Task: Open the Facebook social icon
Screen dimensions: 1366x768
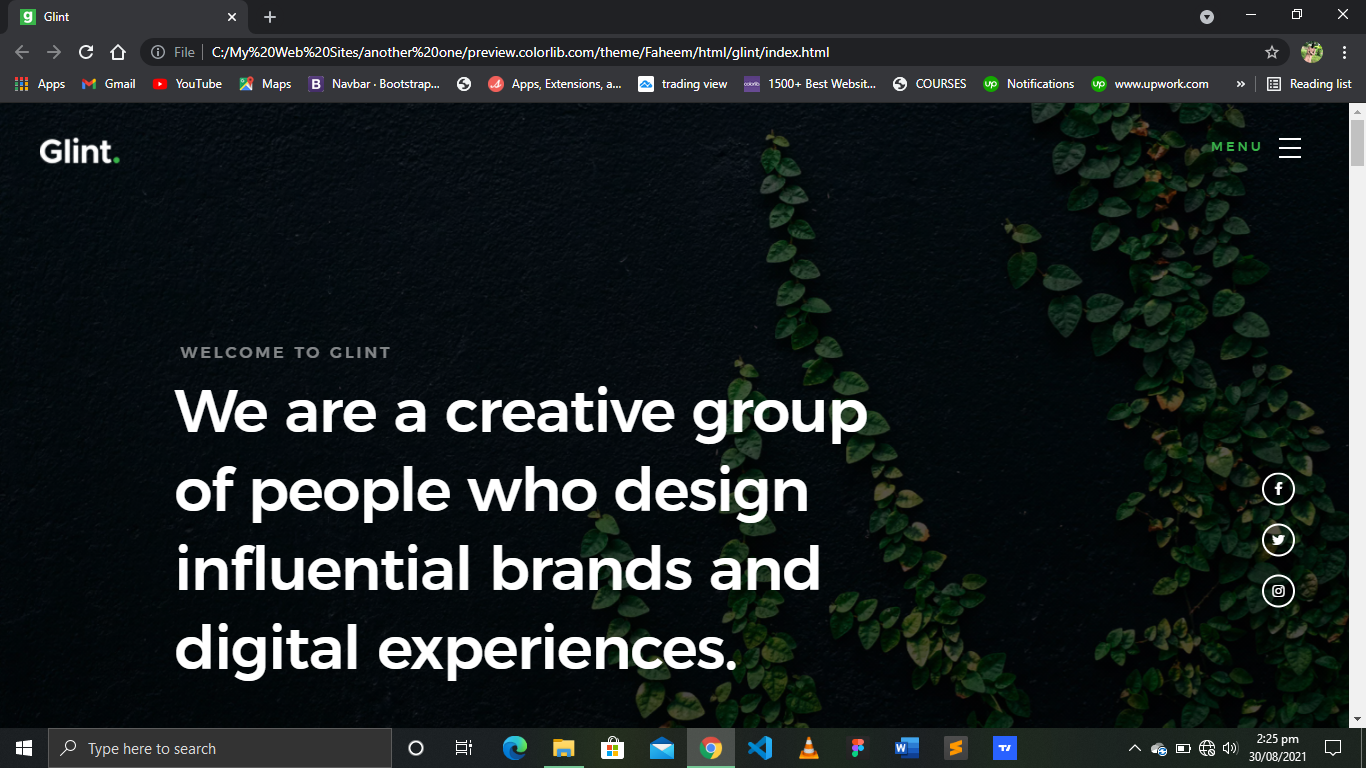Action: tap(1278, 489)
